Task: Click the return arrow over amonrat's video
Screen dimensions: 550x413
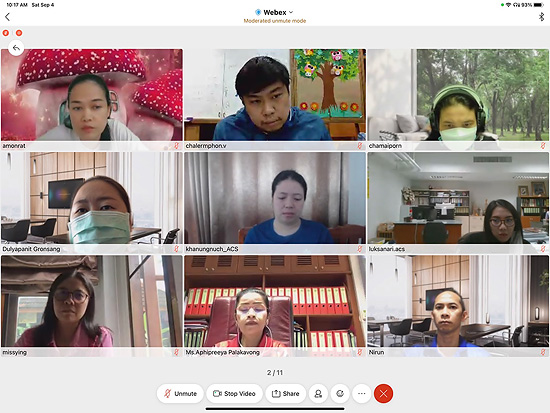Action: [x=16, y=48]
